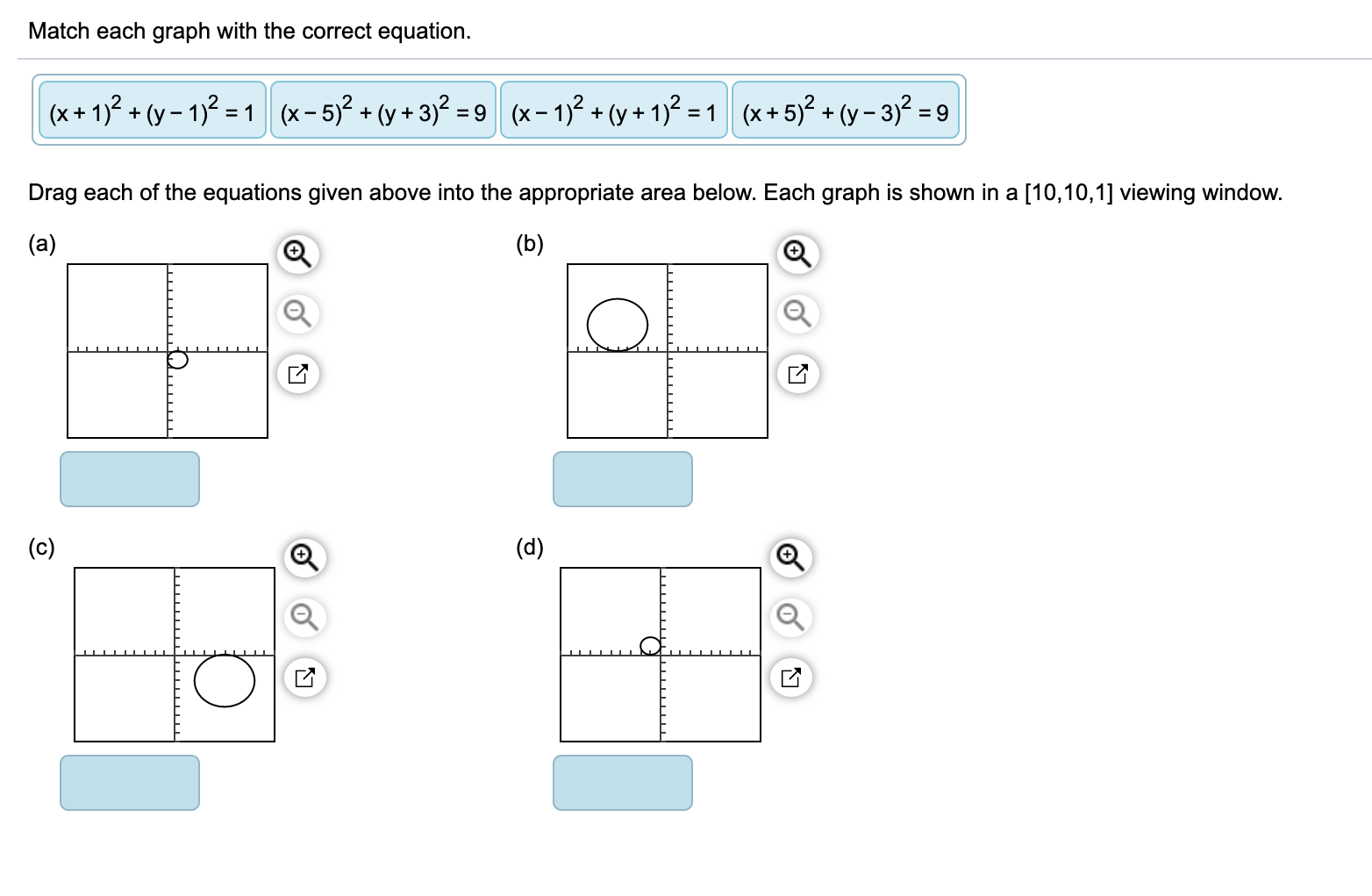The image size is (1372, 896).
Task: Zoom in on graph (a)
Action: click(x=297, y=253)
